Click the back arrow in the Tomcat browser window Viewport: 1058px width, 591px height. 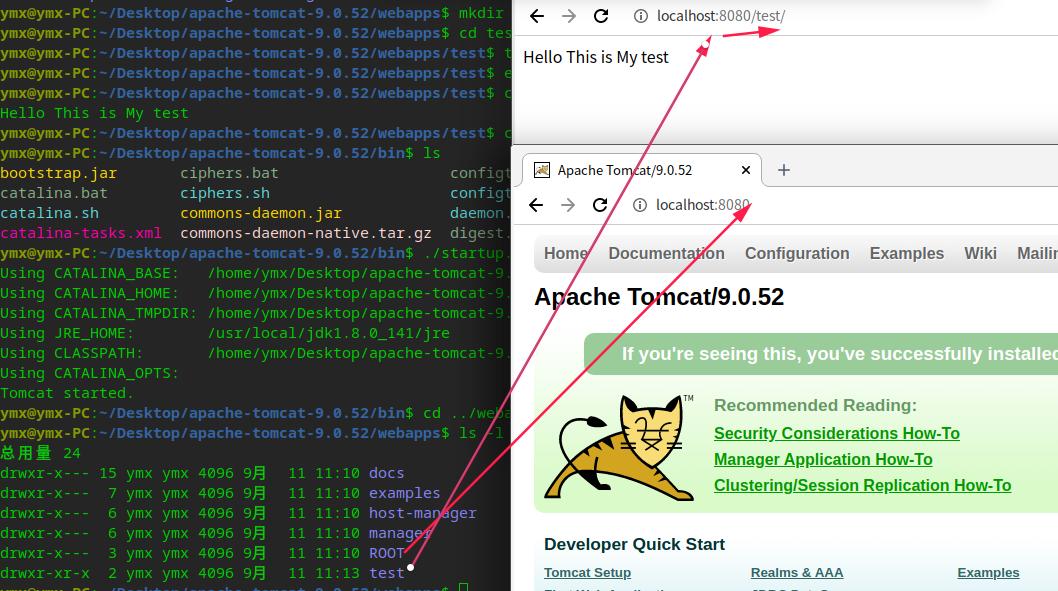tap(536, 205)
